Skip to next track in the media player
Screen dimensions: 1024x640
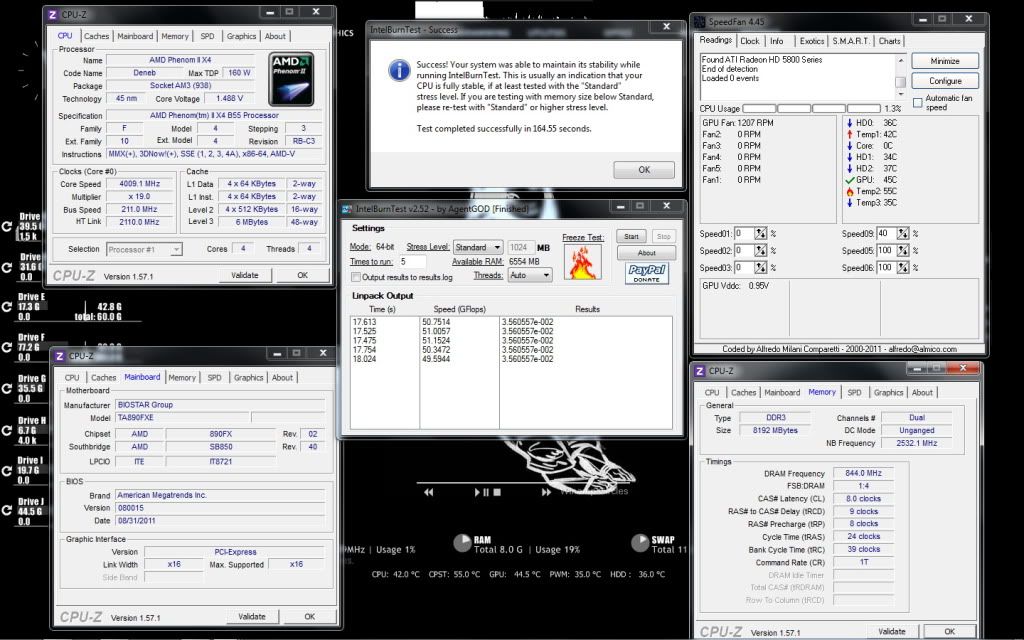coord(546,492)
